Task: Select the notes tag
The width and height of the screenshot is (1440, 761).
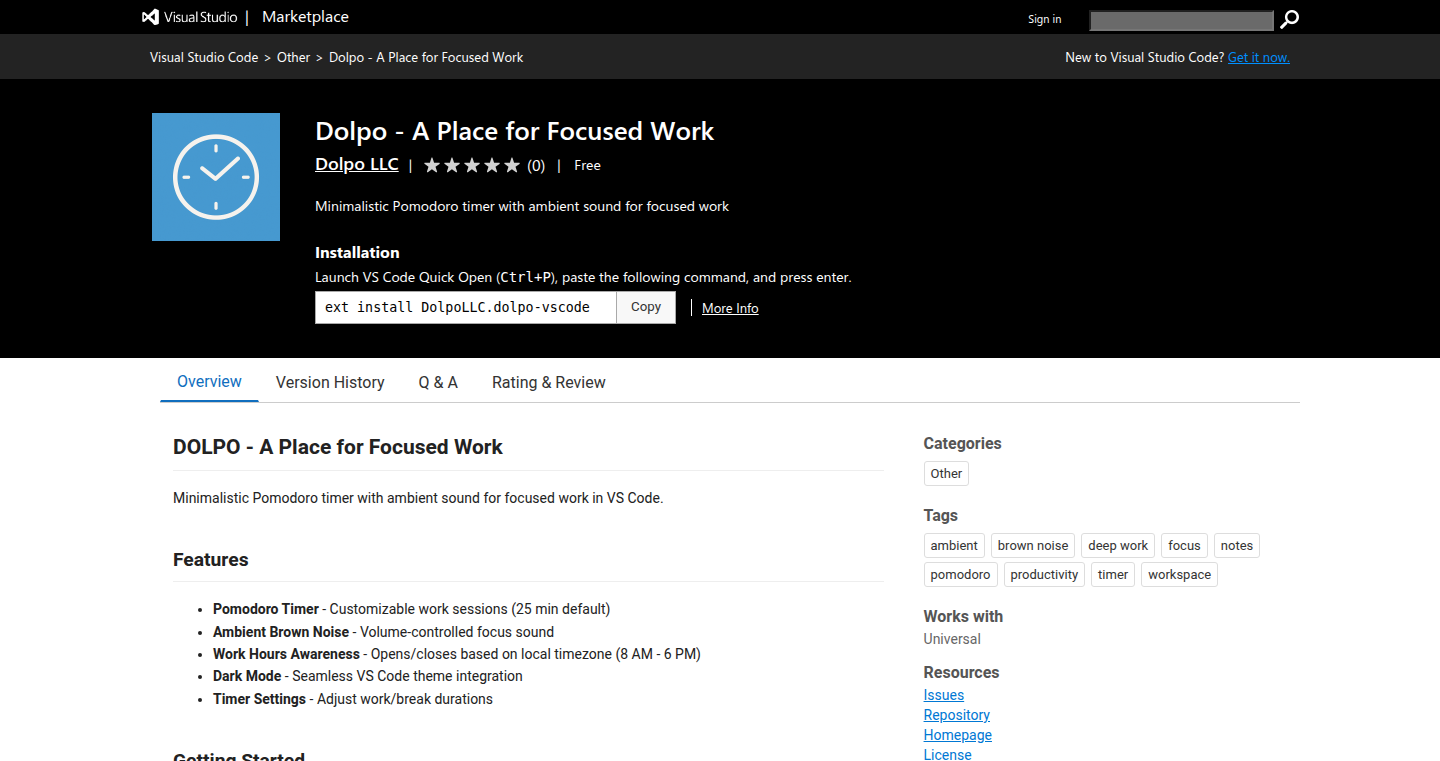Action: pos(1237,546)
